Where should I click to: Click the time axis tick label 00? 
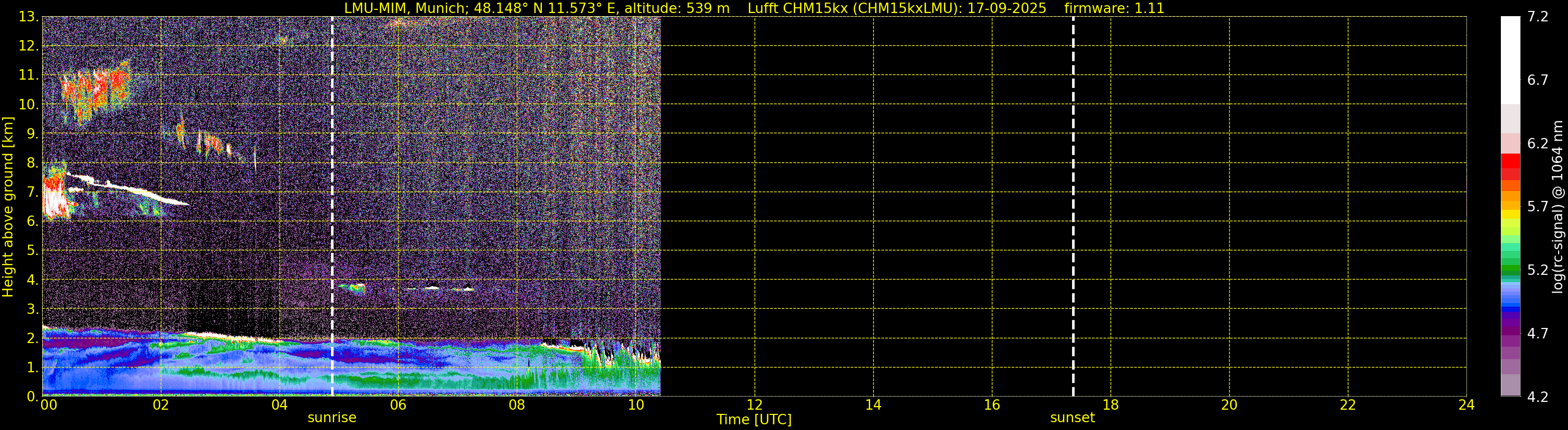(49, 404)
